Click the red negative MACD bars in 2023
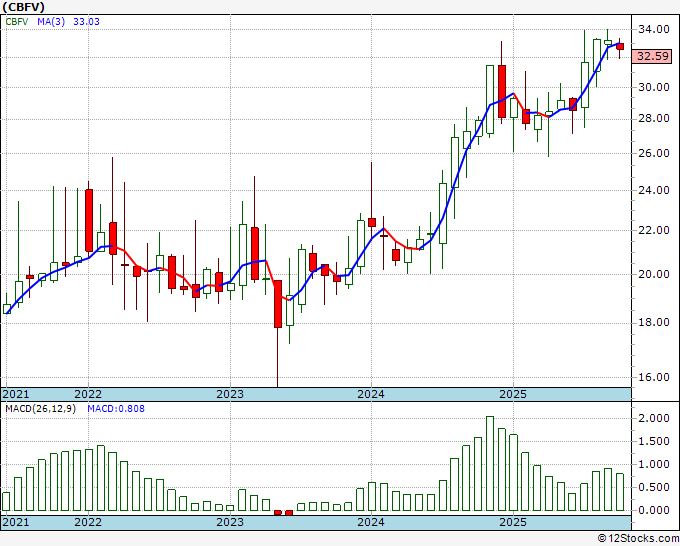 [283, 512]
